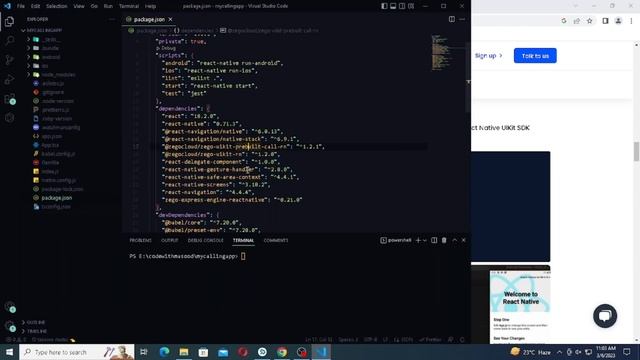
Task: Expand the node_modules folder
Action: tap(58, 75)
